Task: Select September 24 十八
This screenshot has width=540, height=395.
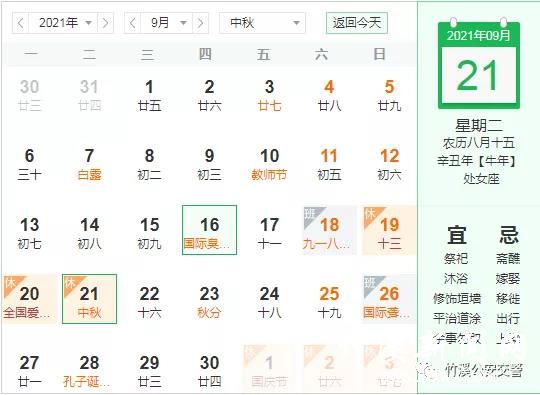Action: click(x=269, y=302)
